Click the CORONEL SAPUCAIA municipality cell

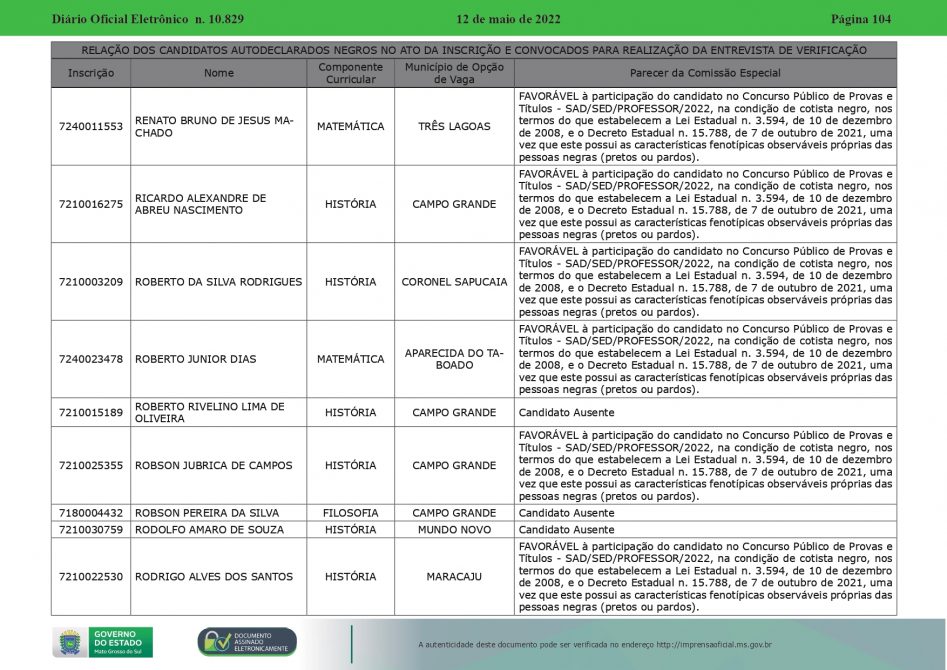pyautogui.click(x=454, y=282)
